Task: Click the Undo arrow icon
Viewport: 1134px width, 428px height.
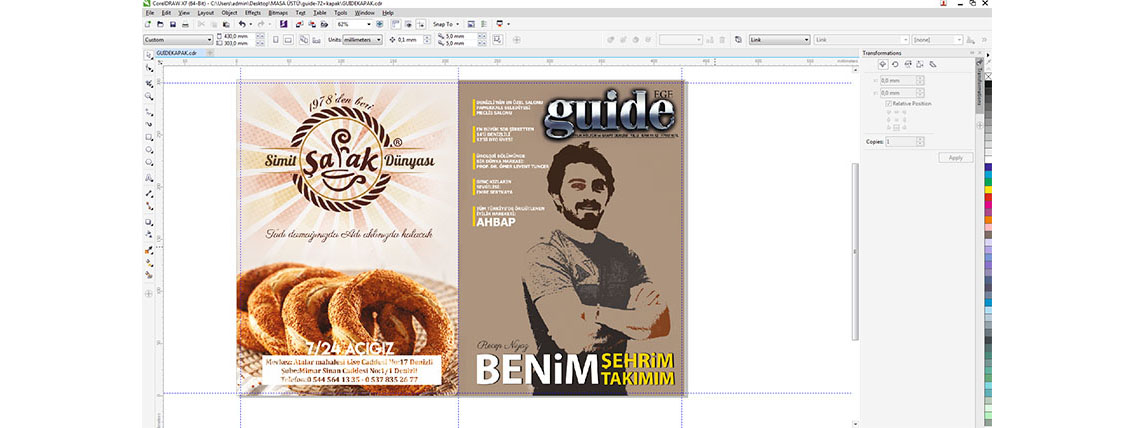Action: pyautogui.click(x=242, y=24)
